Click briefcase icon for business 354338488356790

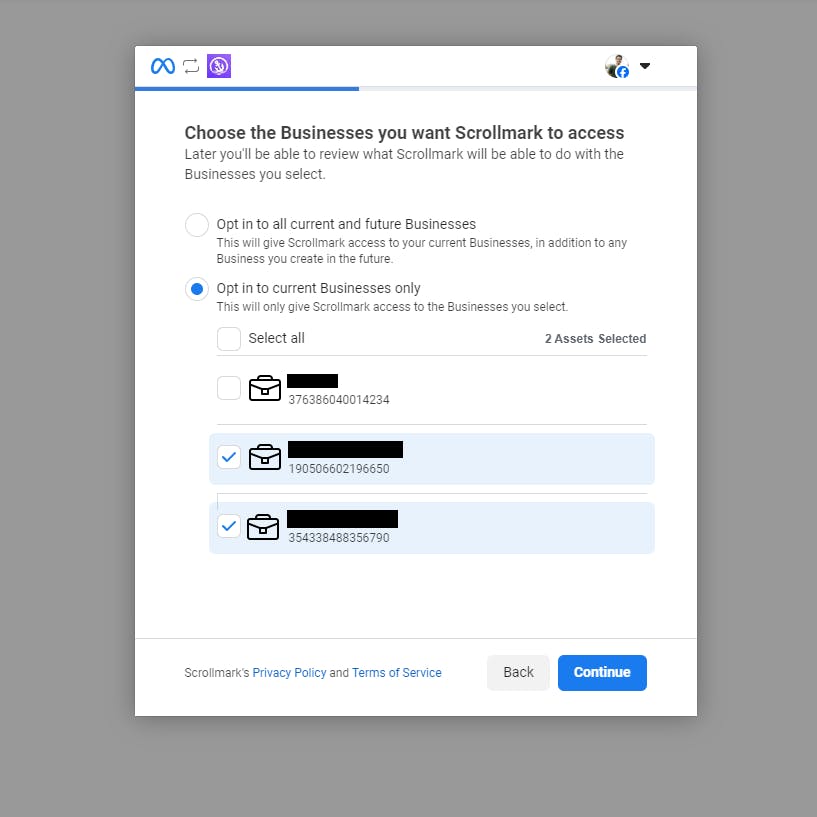pos(263,527)
